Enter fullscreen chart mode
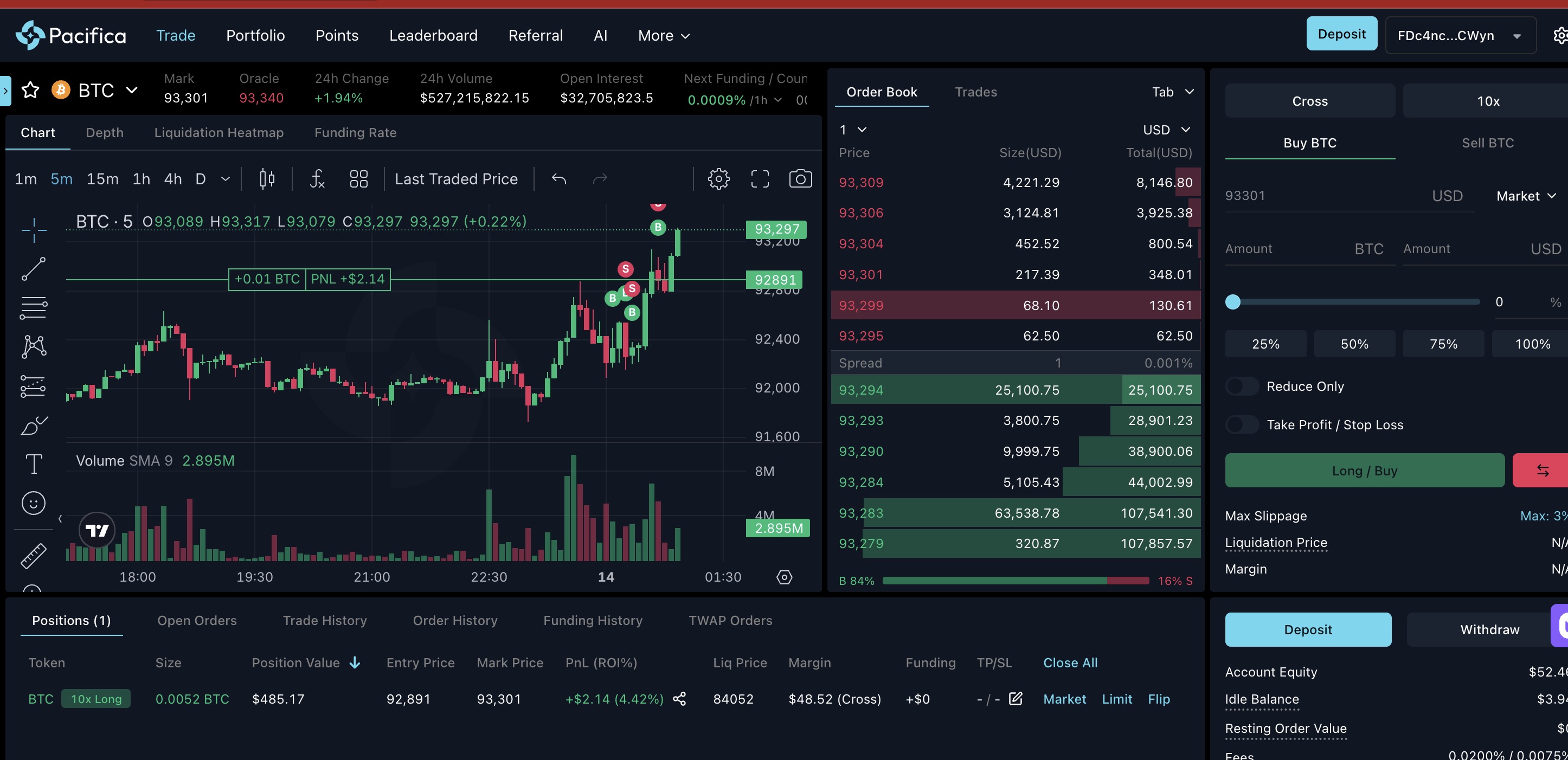 [x=760, y=179]
